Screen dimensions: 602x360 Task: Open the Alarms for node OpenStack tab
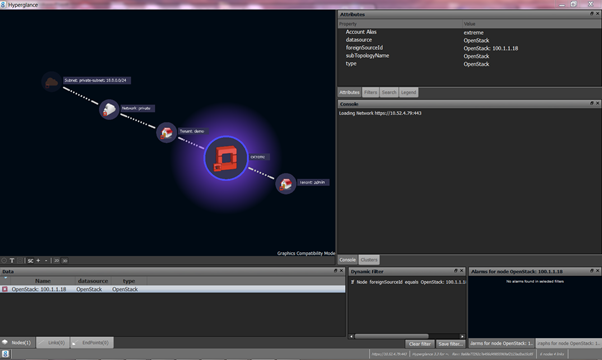point(501,343)
